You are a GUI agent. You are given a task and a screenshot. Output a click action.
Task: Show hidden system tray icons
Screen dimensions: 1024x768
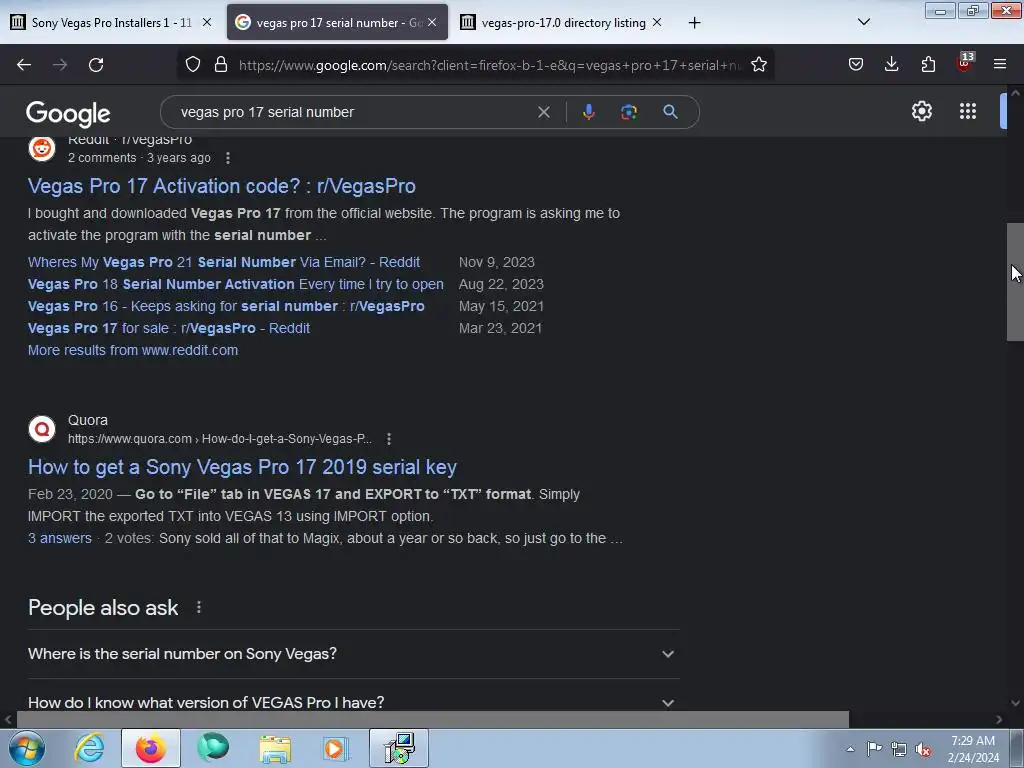click(x=850, y=750)
